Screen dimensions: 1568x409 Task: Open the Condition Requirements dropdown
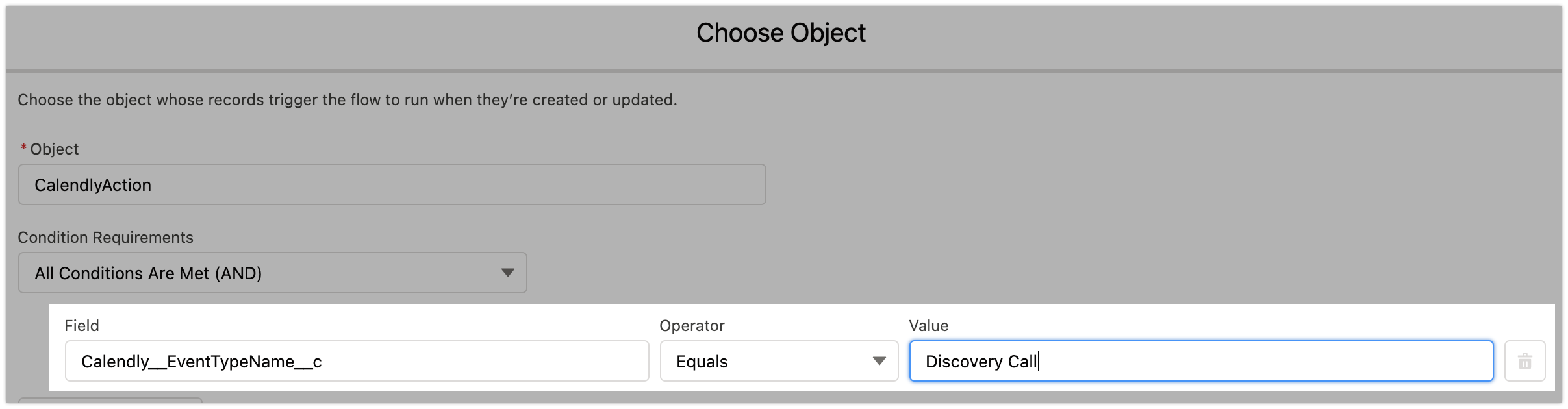(272, 273)
